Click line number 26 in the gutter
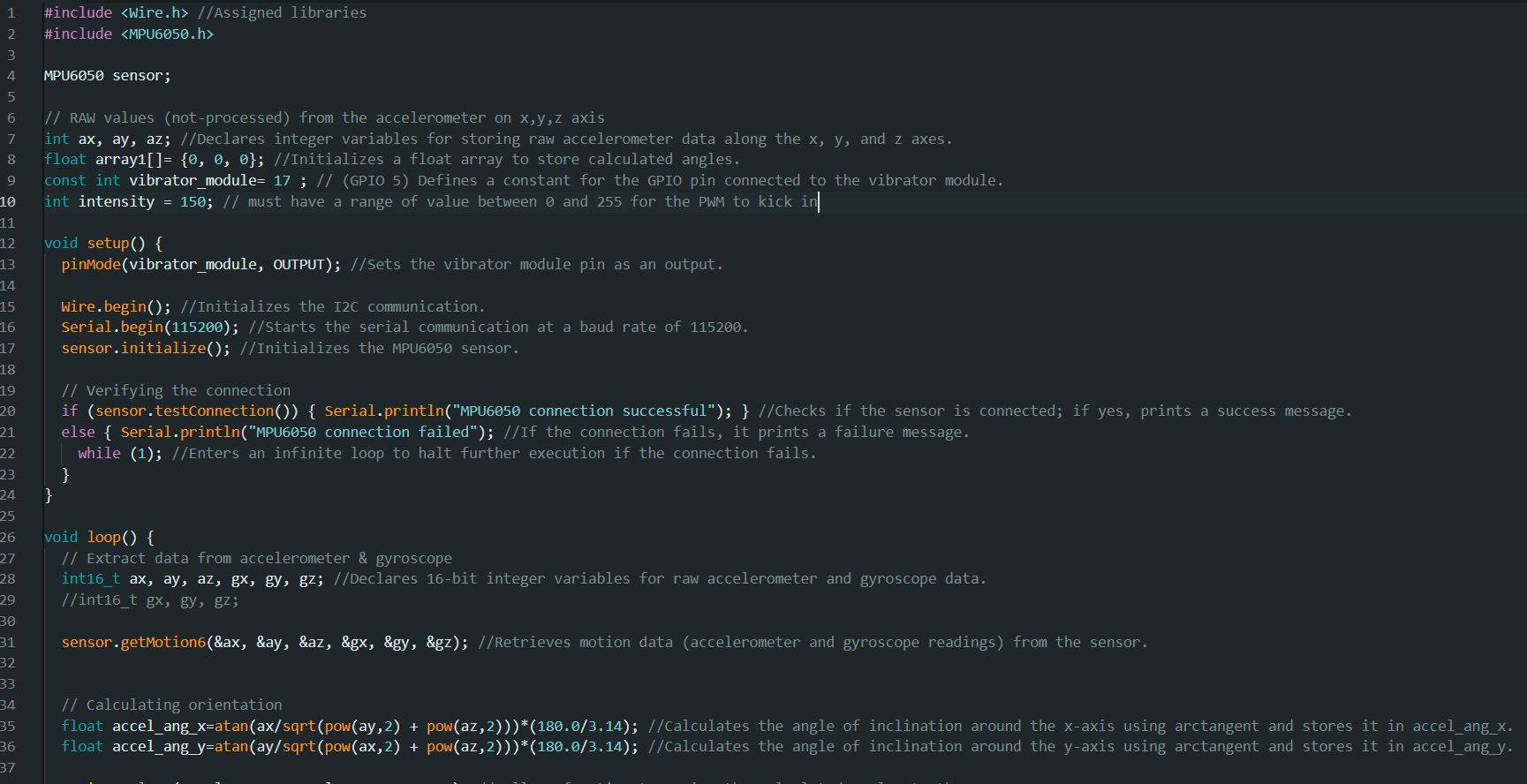1527x784 pixels. click(8, 537)
